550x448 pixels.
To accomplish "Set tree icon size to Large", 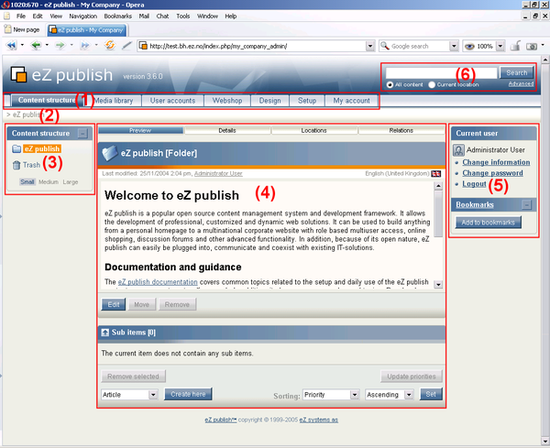I will click(x=71, y=182).
